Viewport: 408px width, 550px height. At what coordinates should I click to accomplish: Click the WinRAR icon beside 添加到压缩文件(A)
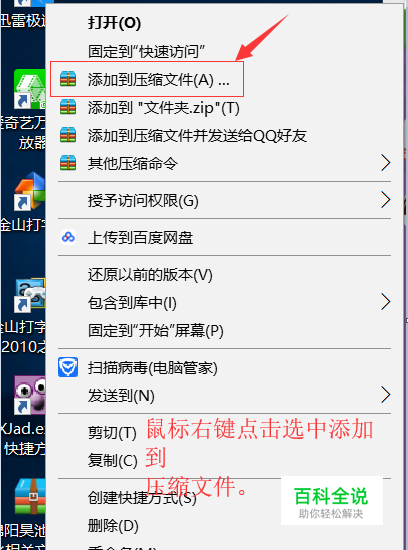(x=68, y=79)
